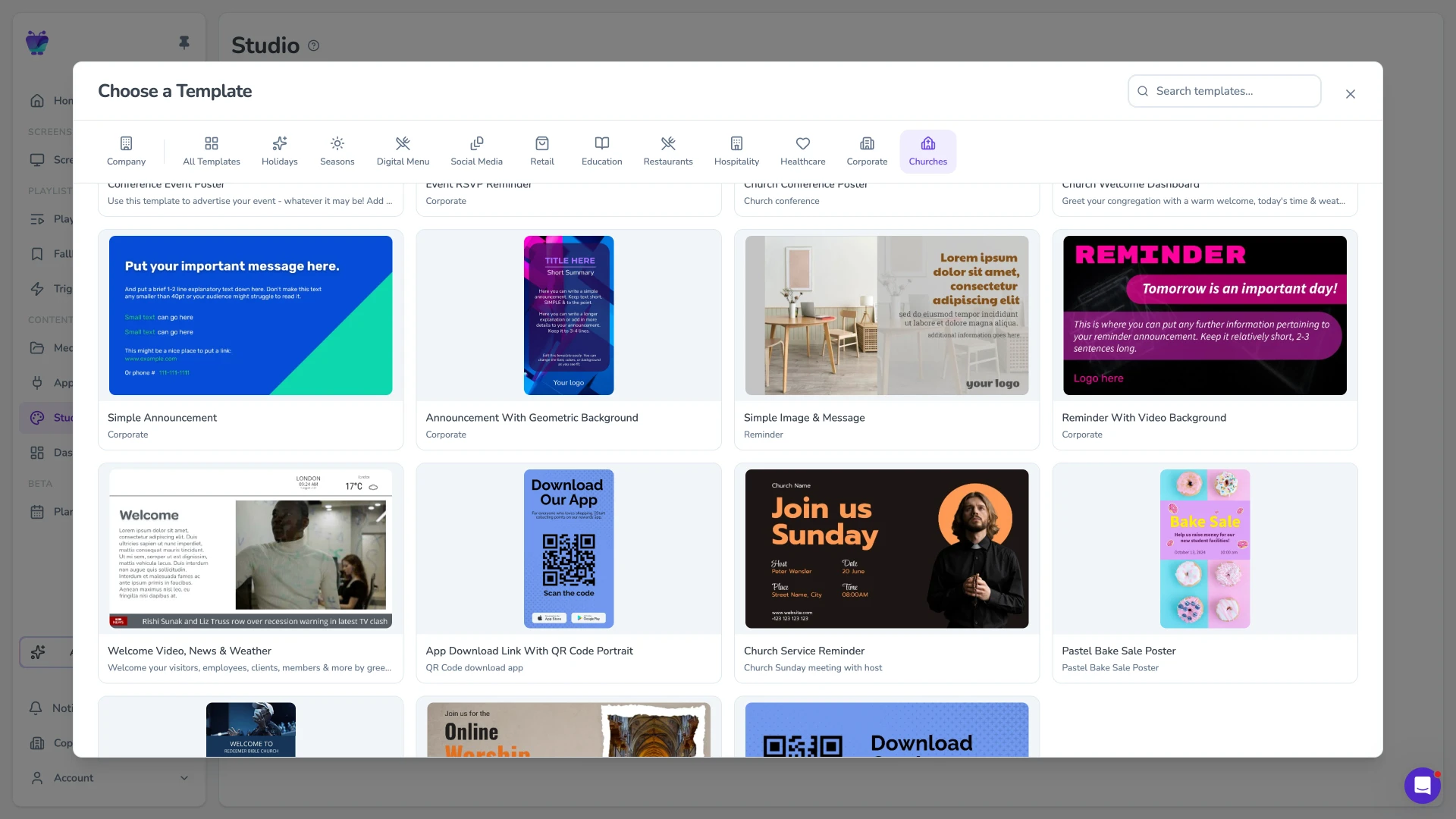This screenshot has width=1456, height=819.
Task: Select the Online Worship template thumbnail
Action: [x=569, y=730]
